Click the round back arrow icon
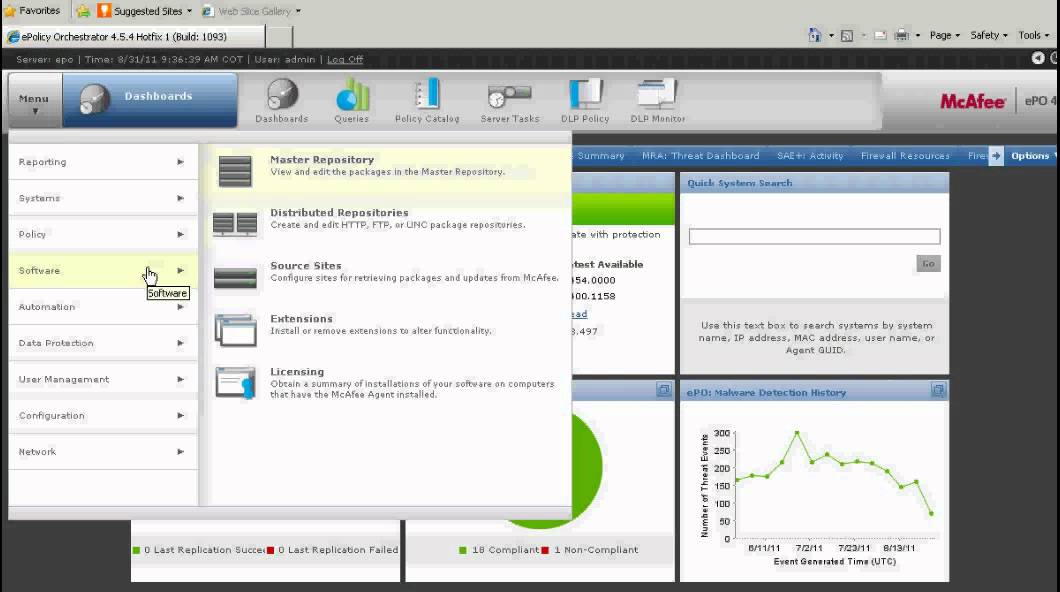 1038,59
